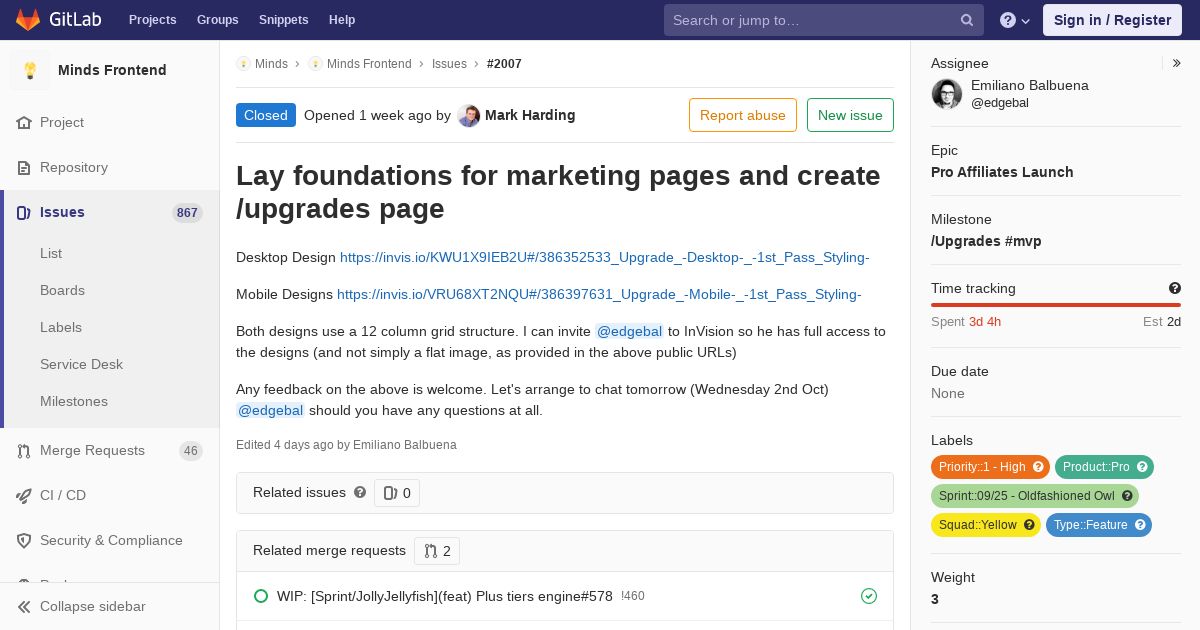Click the Related issues count badge
The image size is (1200, 630).
(397, 493)
